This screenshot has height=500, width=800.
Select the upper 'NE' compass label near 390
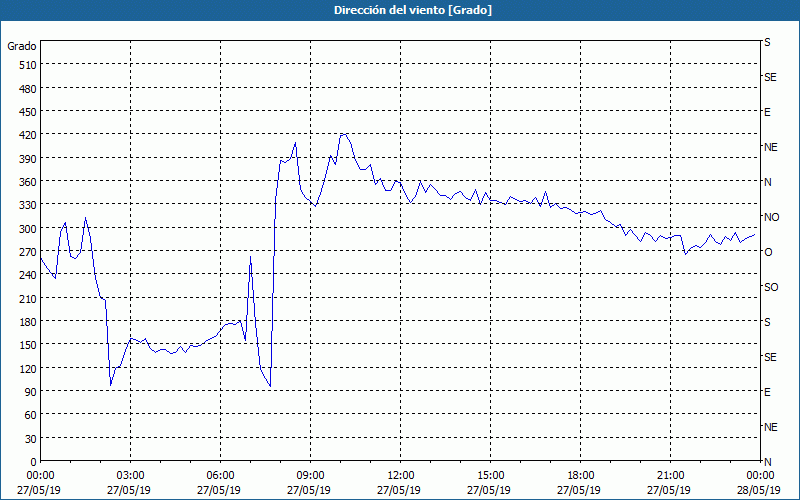[770, 147]
